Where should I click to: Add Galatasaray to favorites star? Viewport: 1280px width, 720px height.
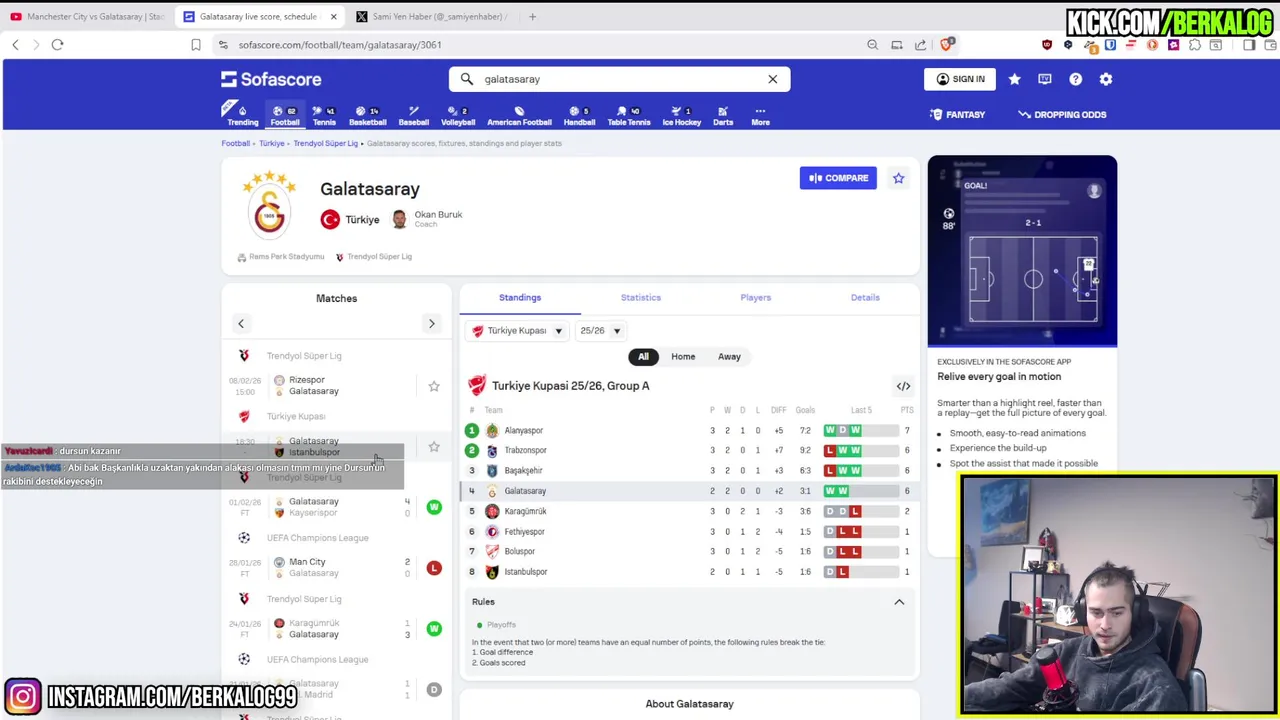click(x=898, y=178)
